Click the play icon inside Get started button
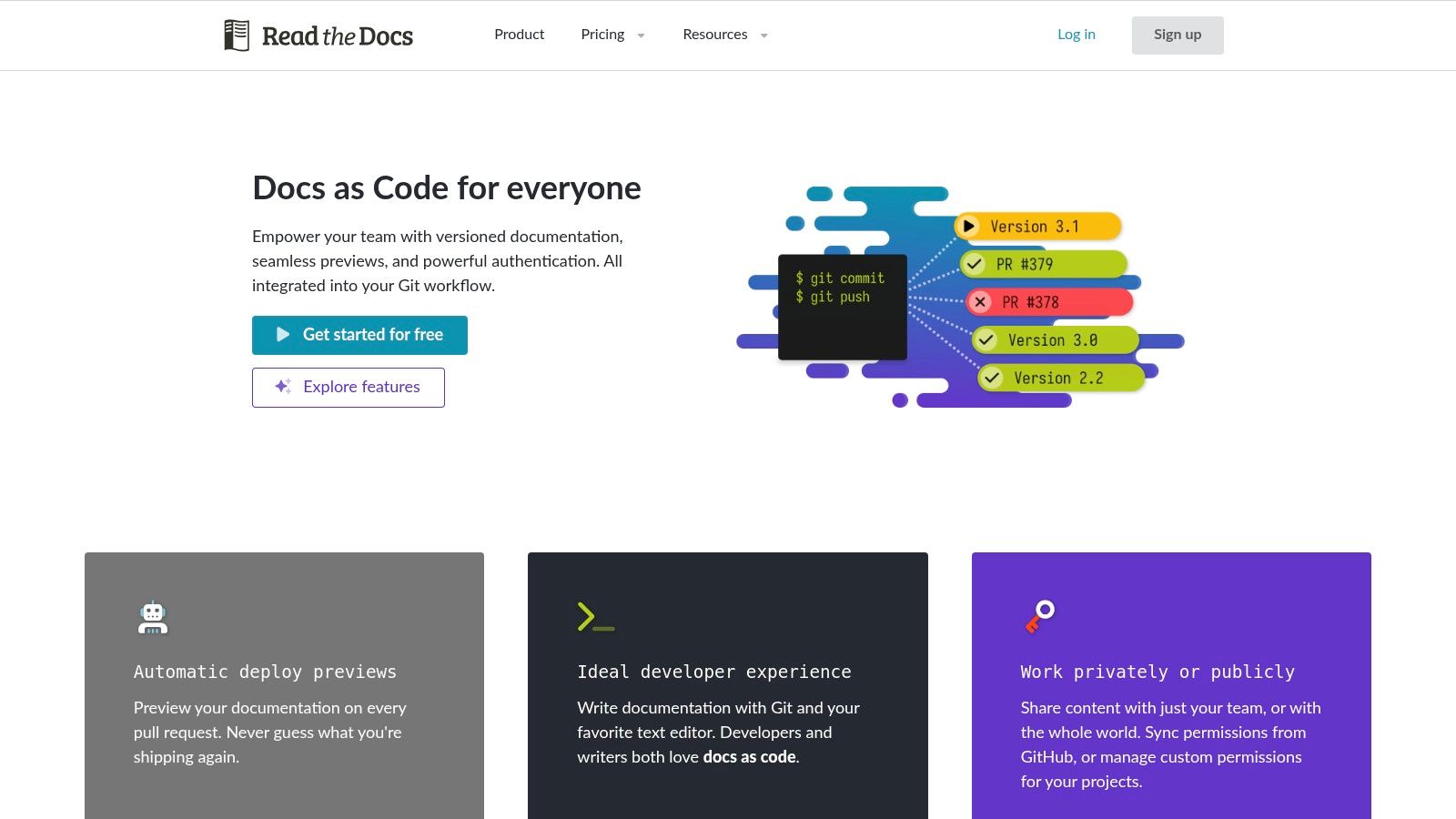 point(282,334)
